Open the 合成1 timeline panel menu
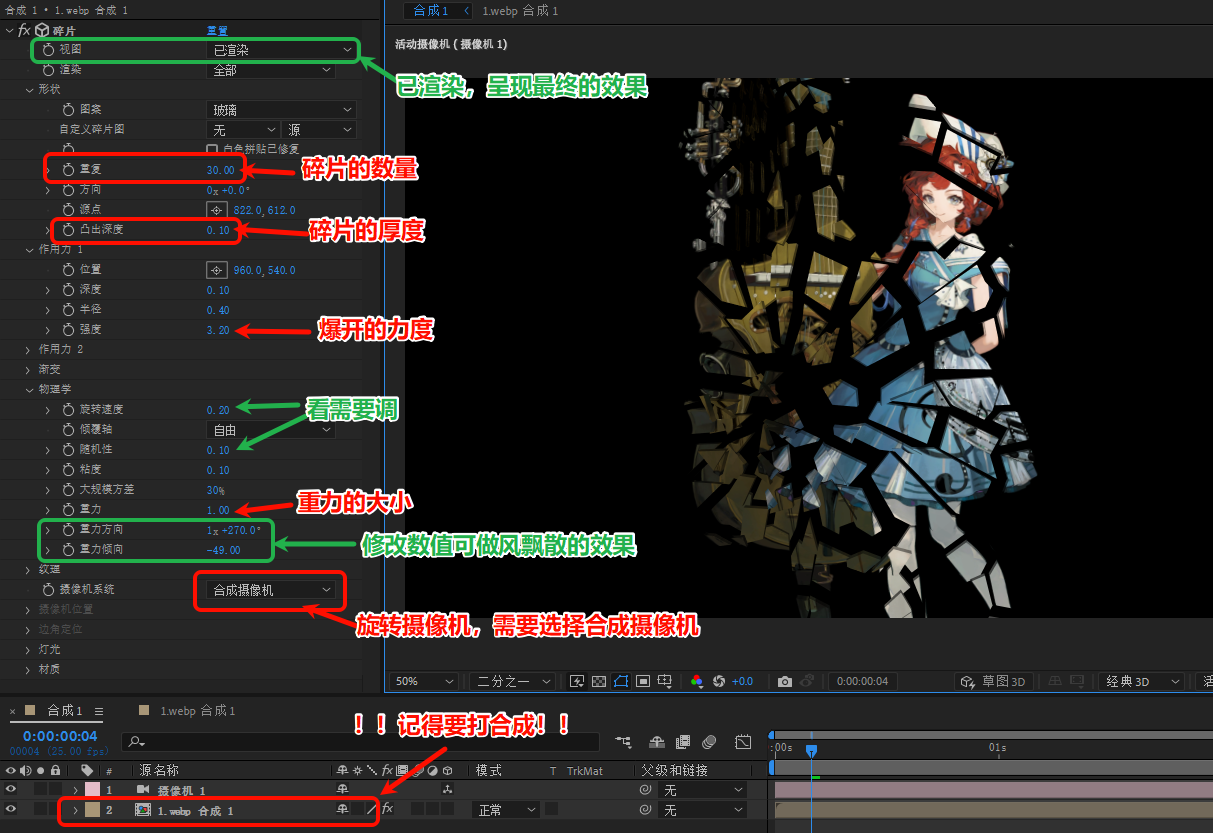This screenshot has width=1213, height=833. click(99, 711)
